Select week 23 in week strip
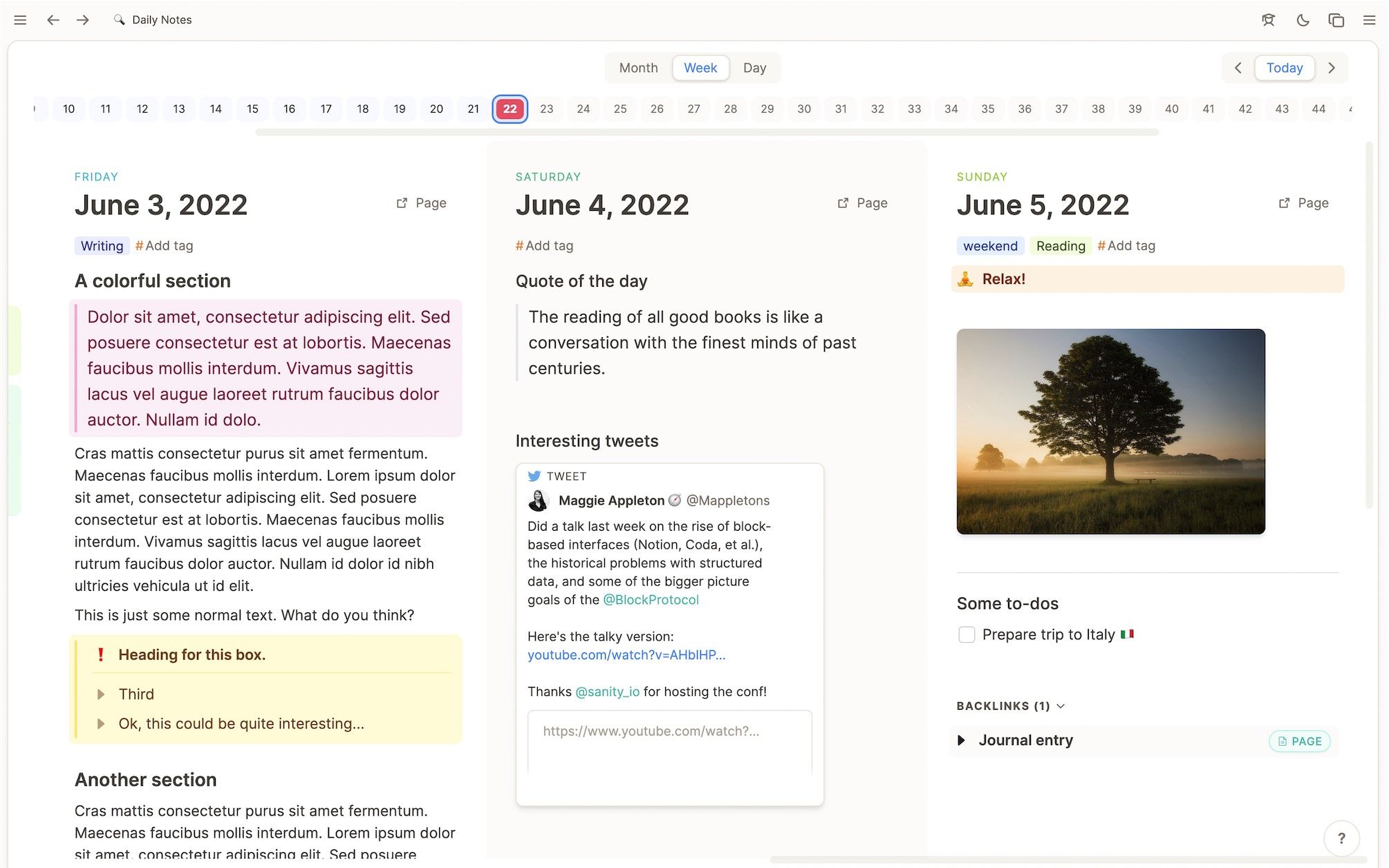The image size is (1389, 868). (x=546, y=108)
